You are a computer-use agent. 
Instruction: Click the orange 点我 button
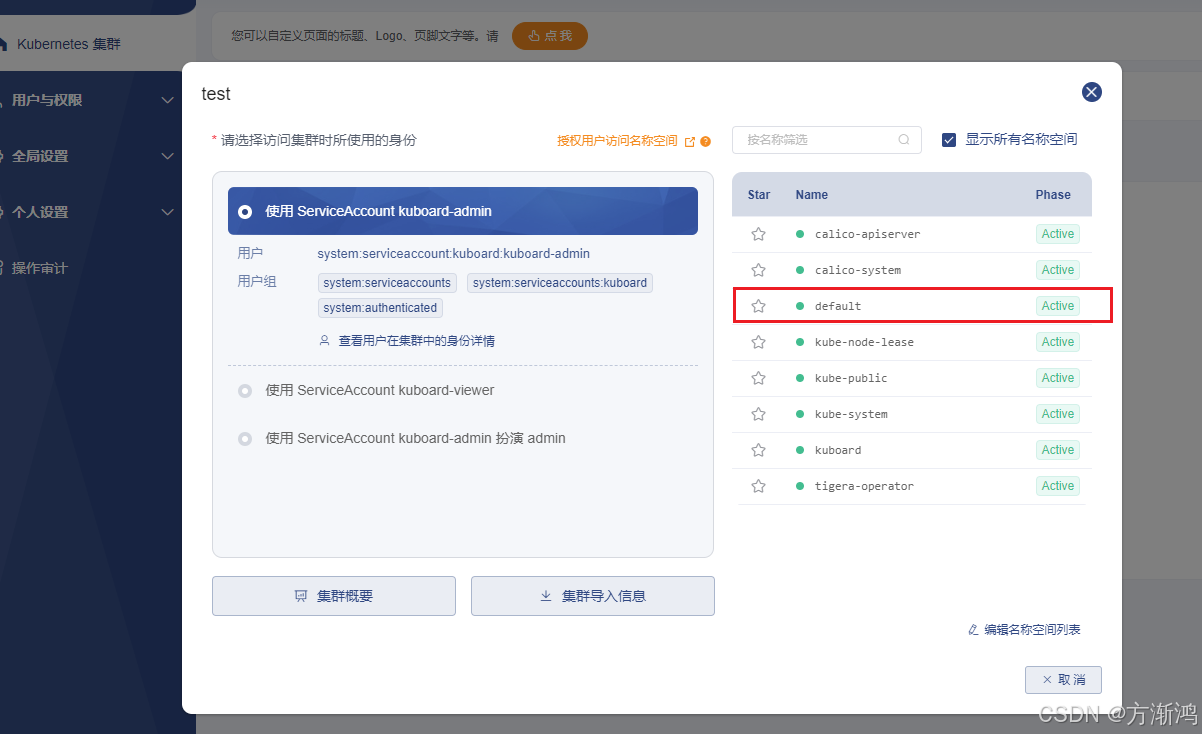click(x=550, y=36)
